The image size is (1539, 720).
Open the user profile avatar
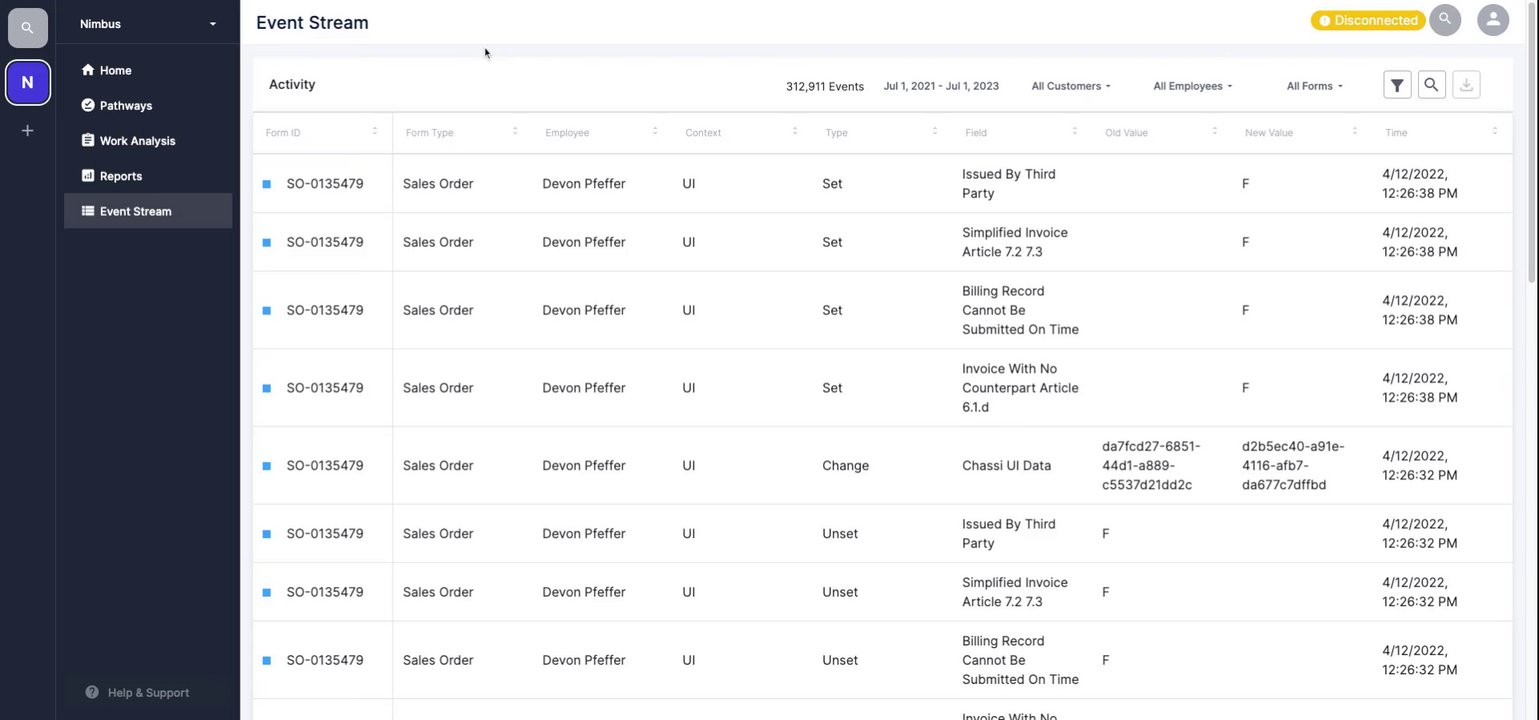1492,20
